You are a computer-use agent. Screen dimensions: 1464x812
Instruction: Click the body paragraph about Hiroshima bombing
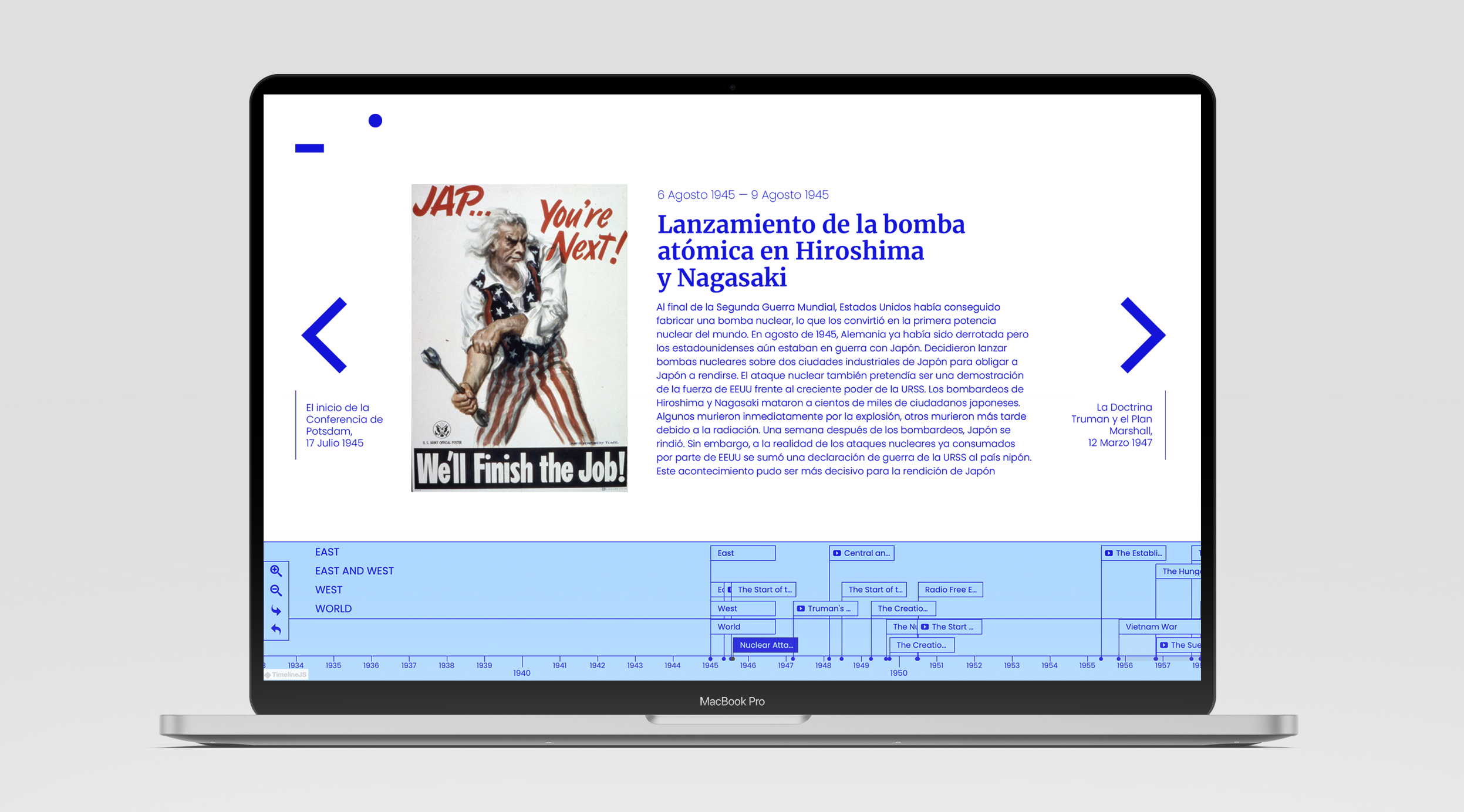coord(844,389)
